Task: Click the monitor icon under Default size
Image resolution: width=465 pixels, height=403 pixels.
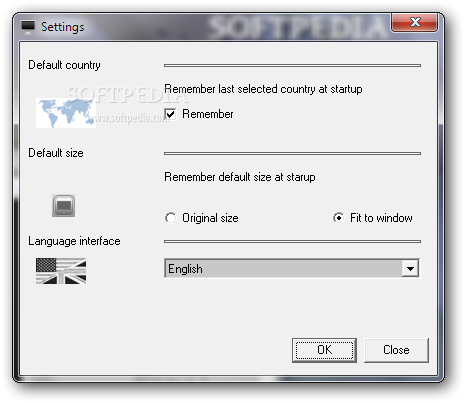Action: 63,206
